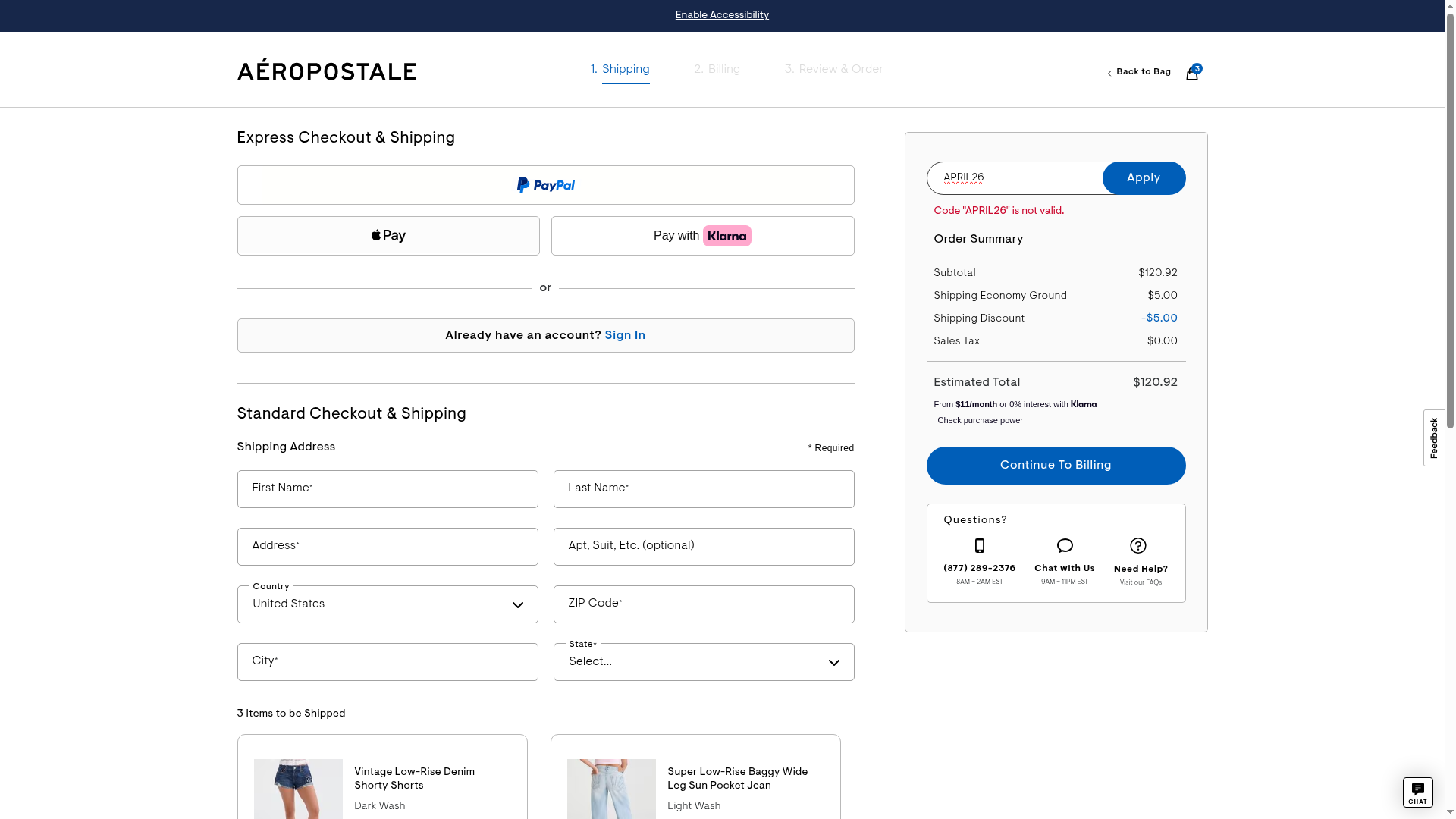Apply the promo code
1456x819 pixels.
1144,178
